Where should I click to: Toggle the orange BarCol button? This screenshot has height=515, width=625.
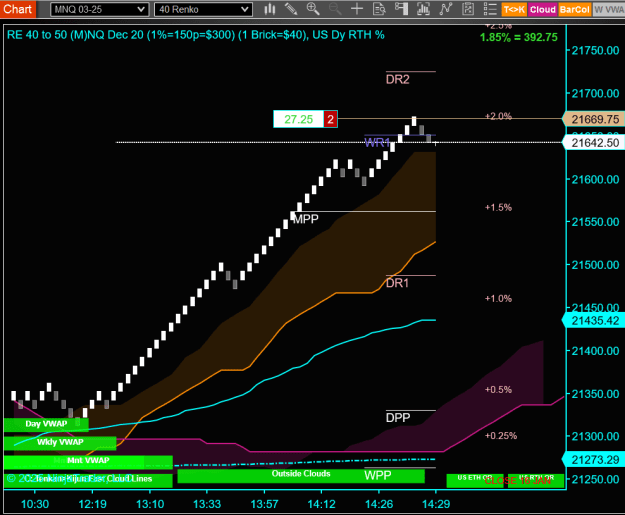coord(574,10)
